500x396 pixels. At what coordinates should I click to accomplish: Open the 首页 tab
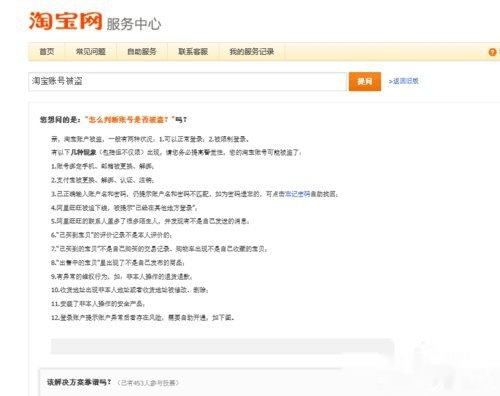coord(47,52)
